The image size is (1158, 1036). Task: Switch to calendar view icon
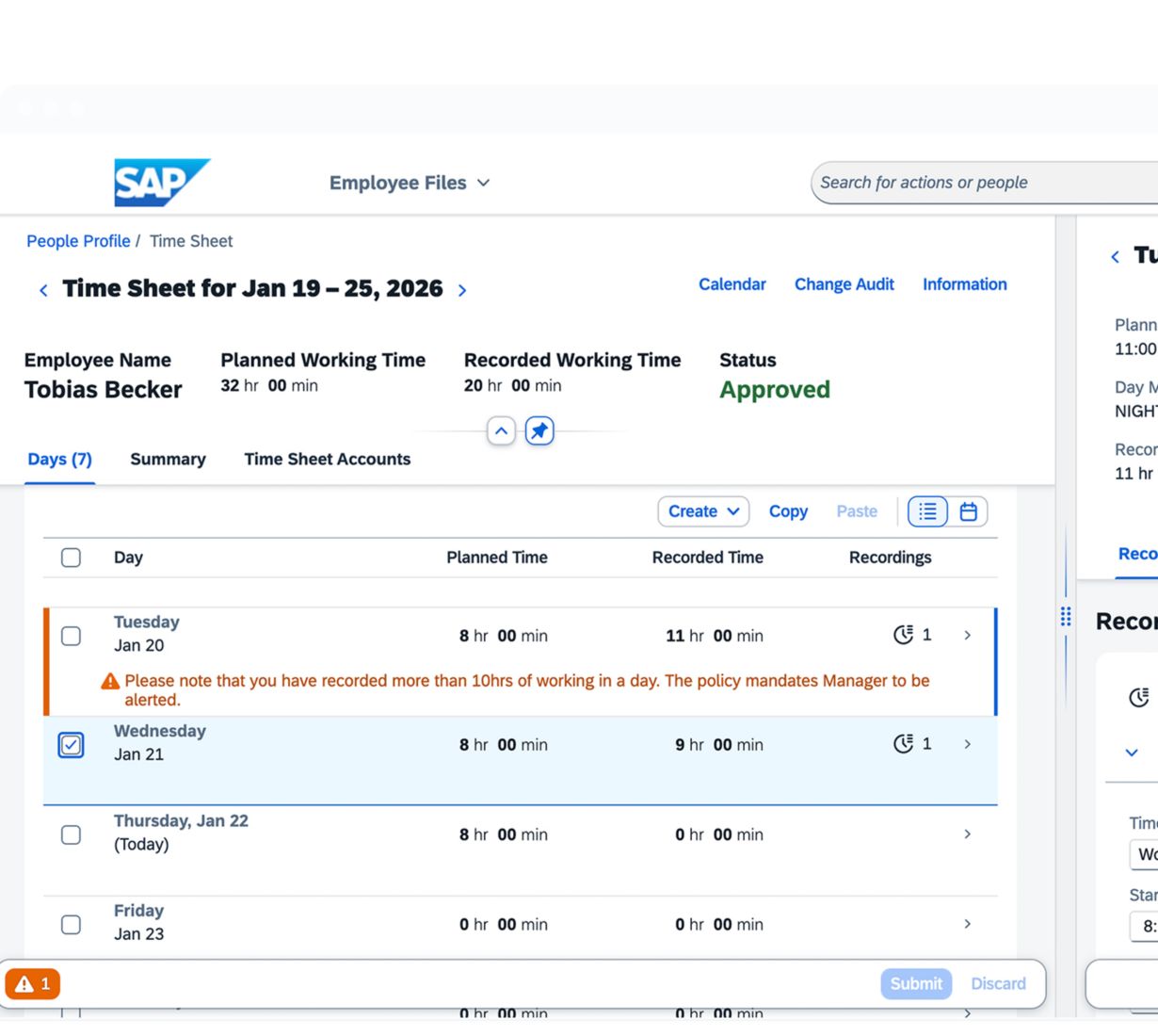(968, 511)
